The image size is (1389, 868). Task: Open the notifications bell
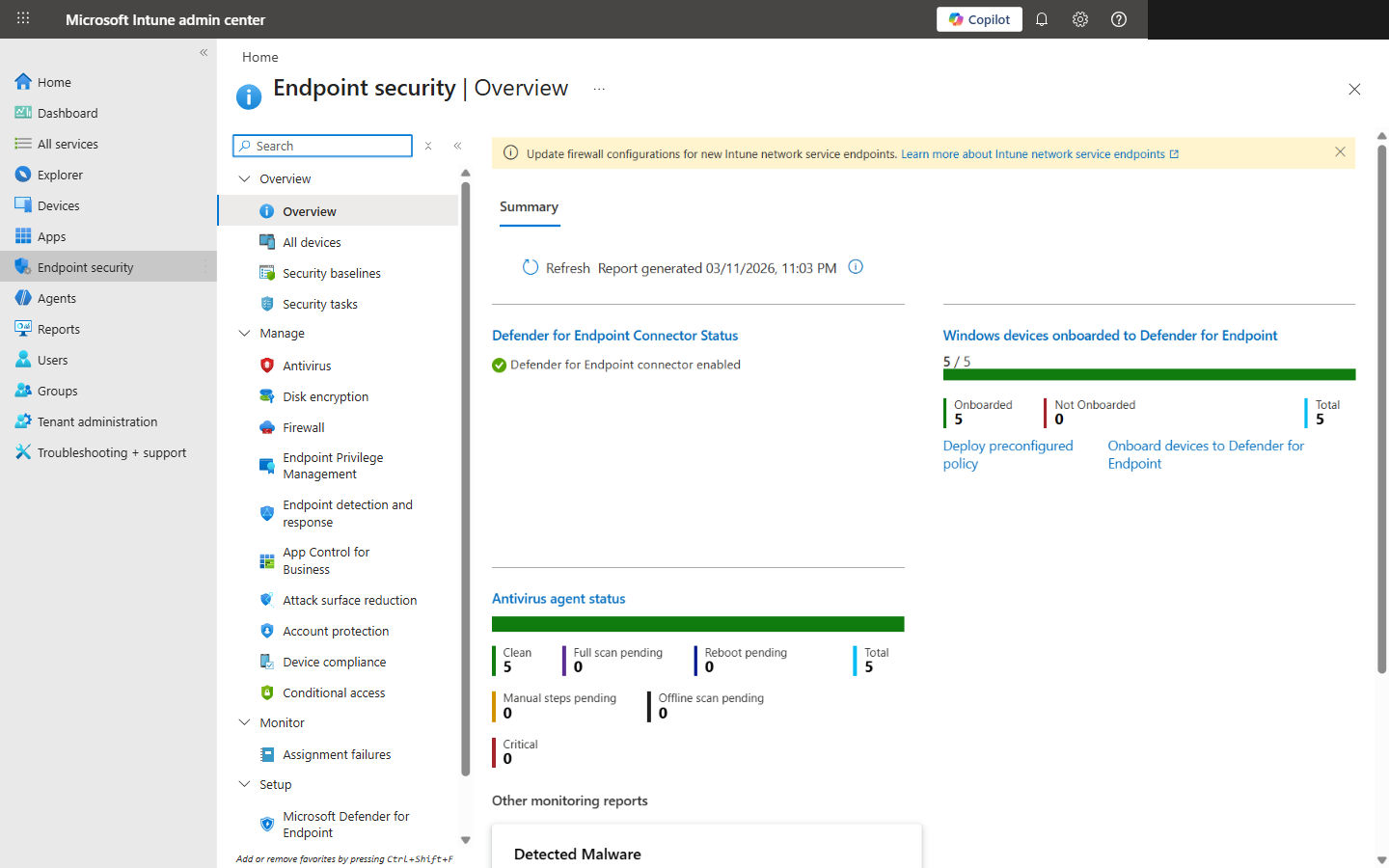coord(1042,18)
